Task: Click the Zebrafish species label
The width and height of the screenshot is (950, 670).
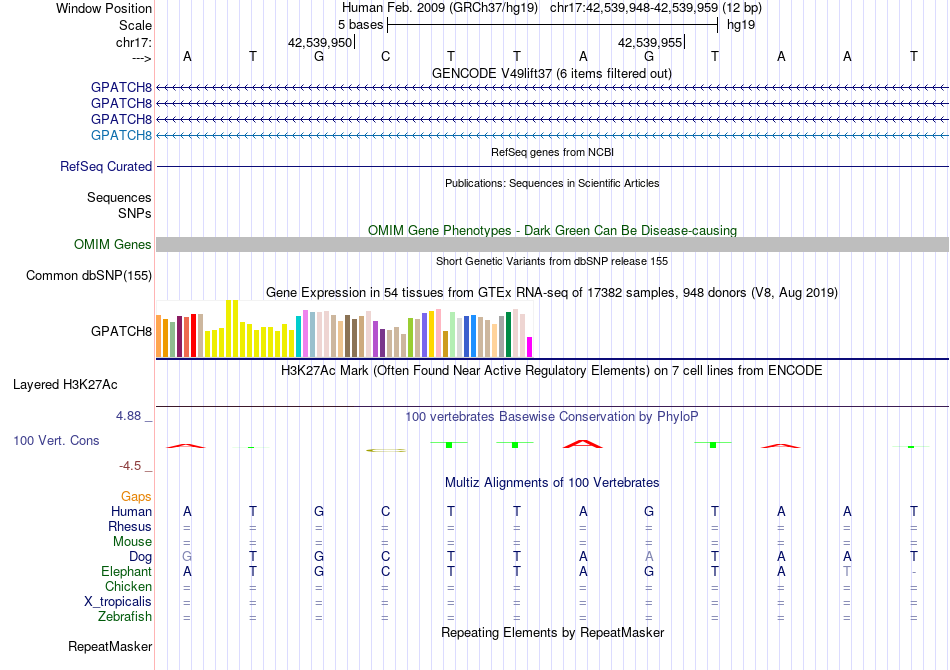Action: pos(125,616)
